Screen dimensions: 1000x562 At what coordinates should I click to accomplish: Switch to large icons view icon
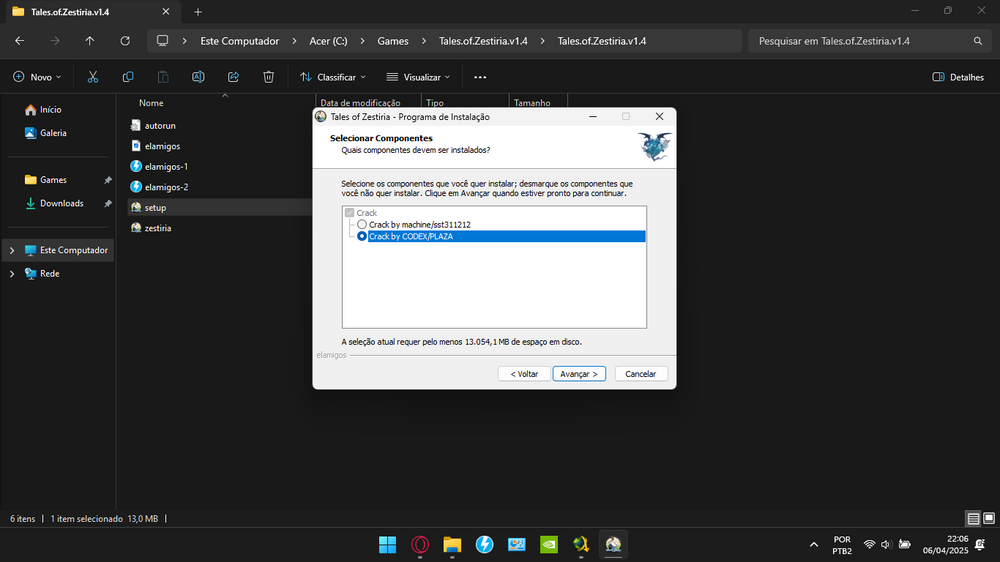tap(989, 519)
